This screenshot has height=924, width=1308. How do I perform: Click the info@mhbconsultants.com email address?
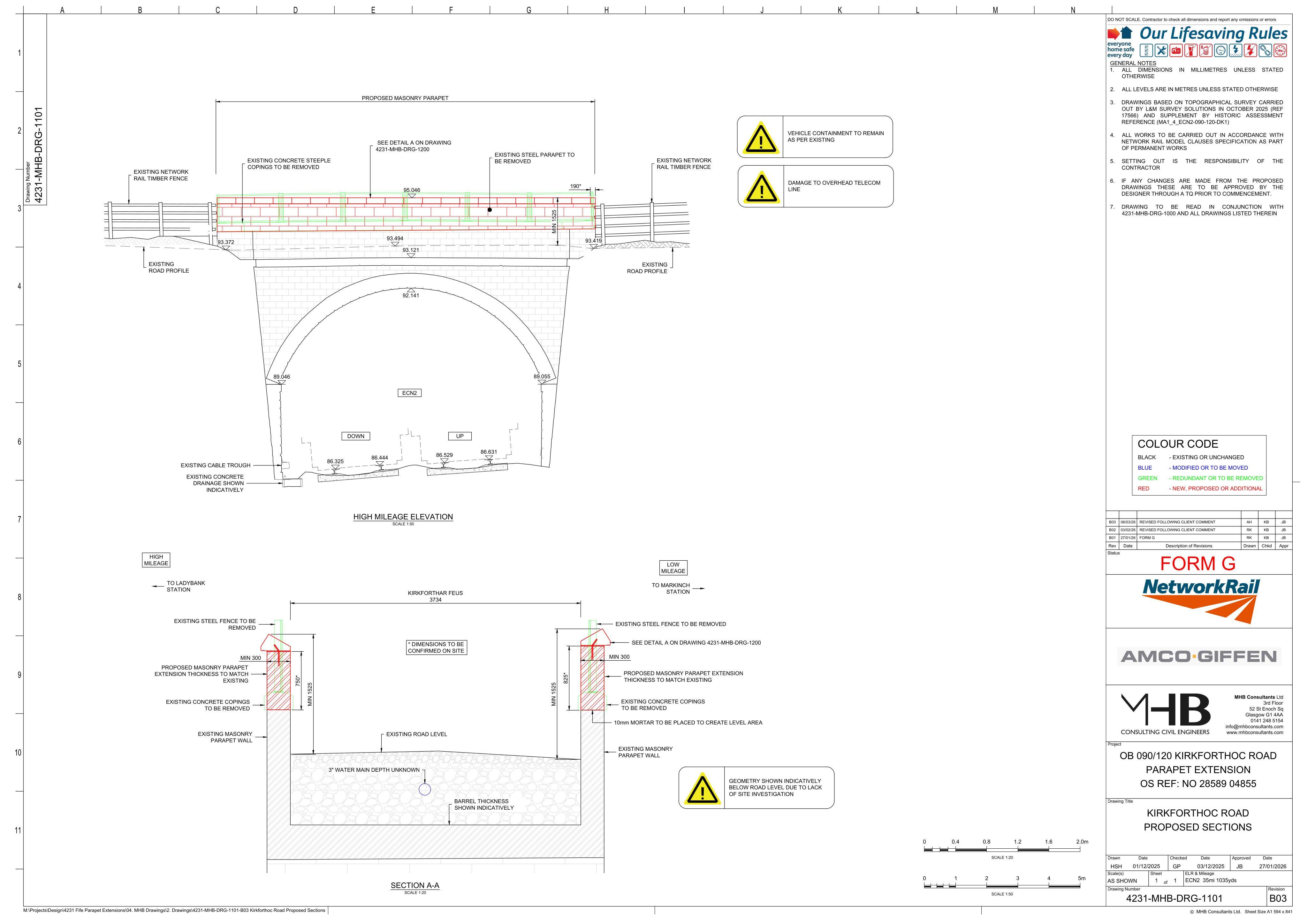(x=1254, y=726)
